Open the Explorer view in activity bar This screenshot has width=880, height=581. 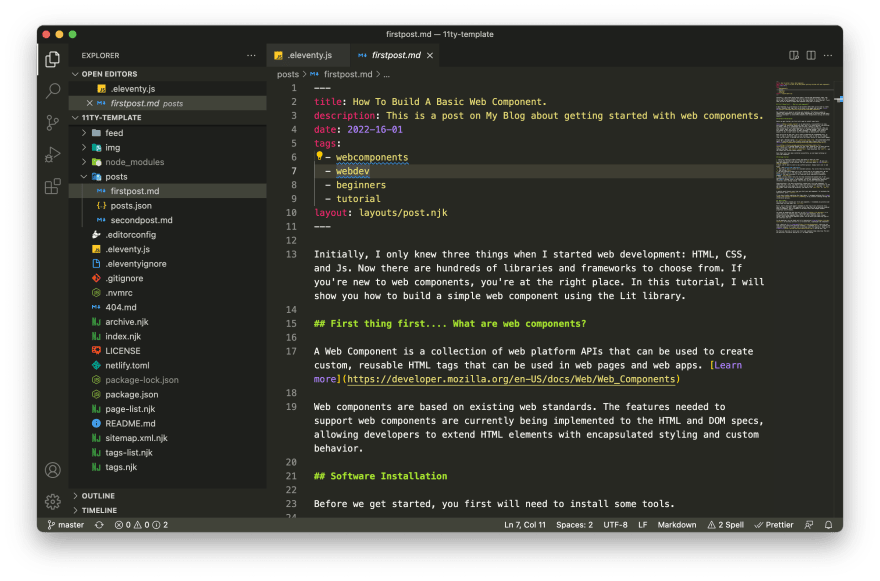pos(53,59)
